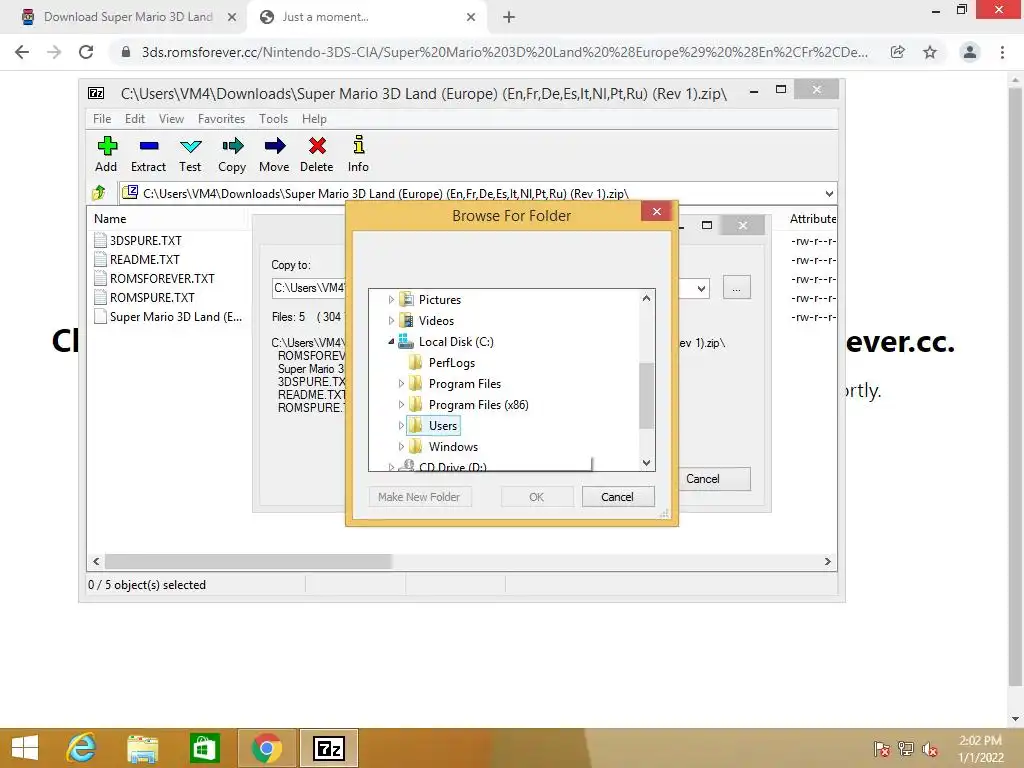
Task: Expand the Videos tree node
Action: [x=391, y=321]
